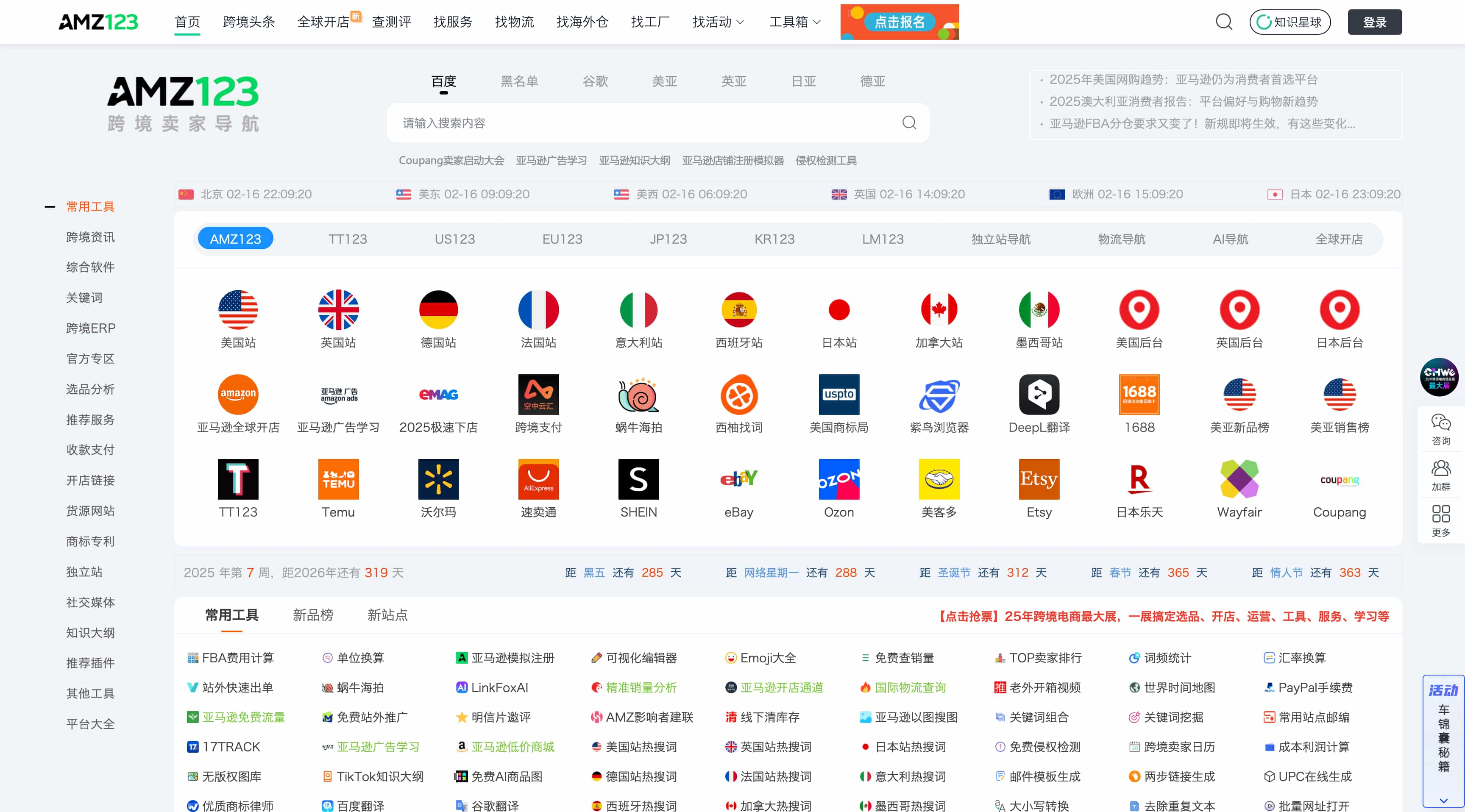
Task: Expand the 找活动 dropdown menu
Action: click(x=718, y=22)
